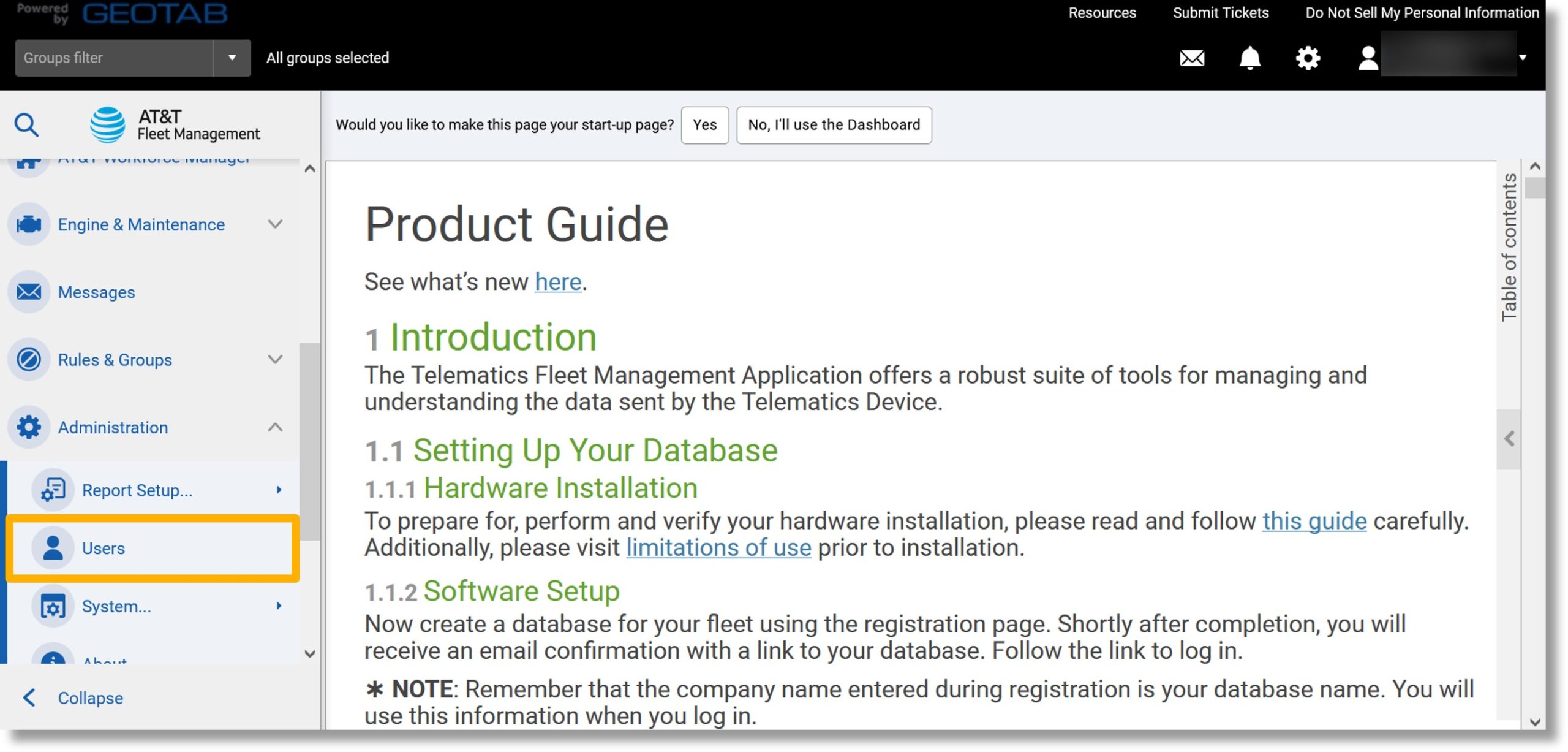The width and height of the screenshot is (1568, 752).
Task: Expand Engine & Maintenance chevron
Action: point(276,224)
